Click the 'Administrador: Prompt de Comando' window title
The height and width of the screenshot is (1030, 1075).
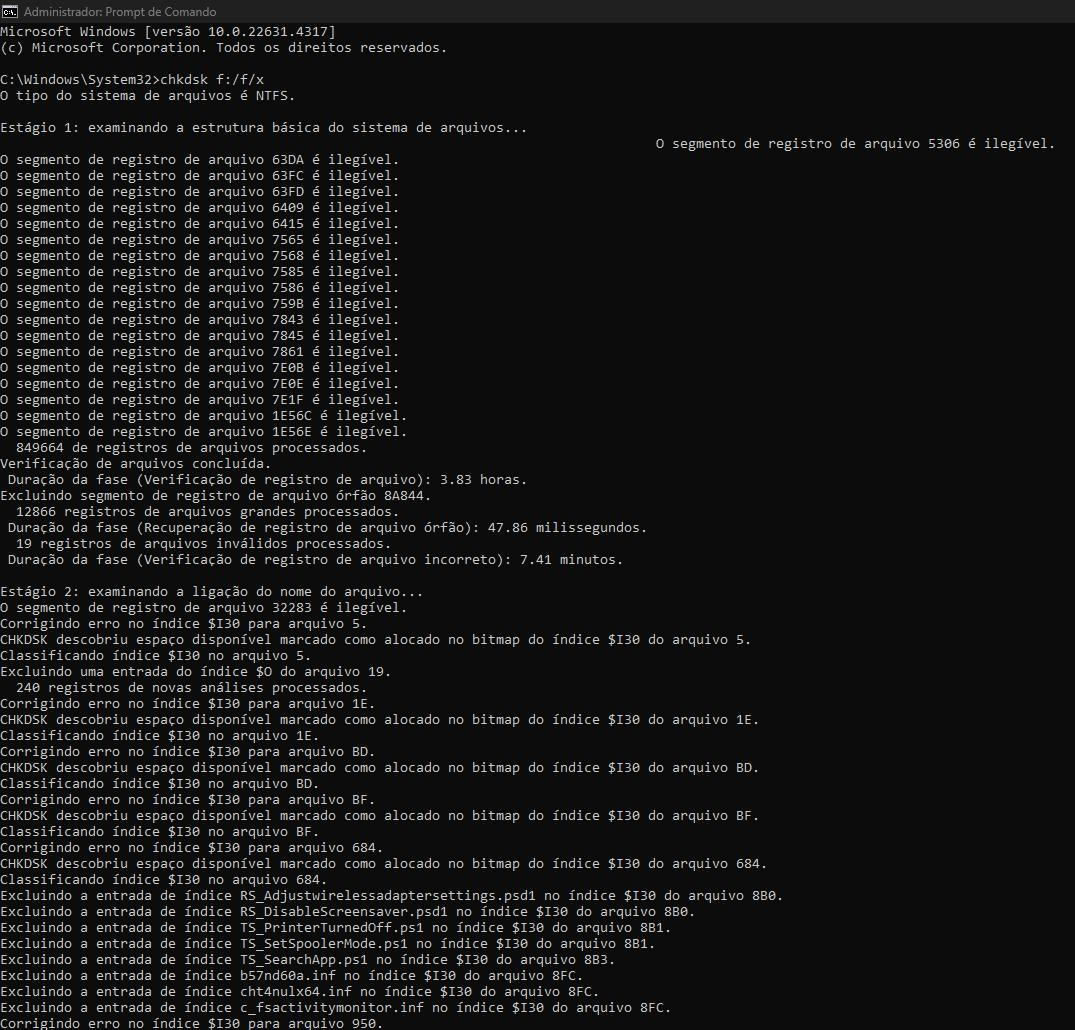tap(120, 12)
